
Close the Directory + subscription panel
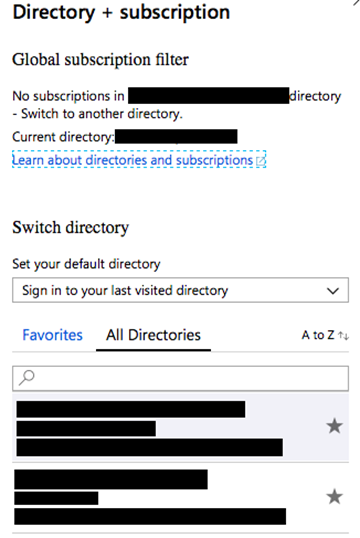357,3
